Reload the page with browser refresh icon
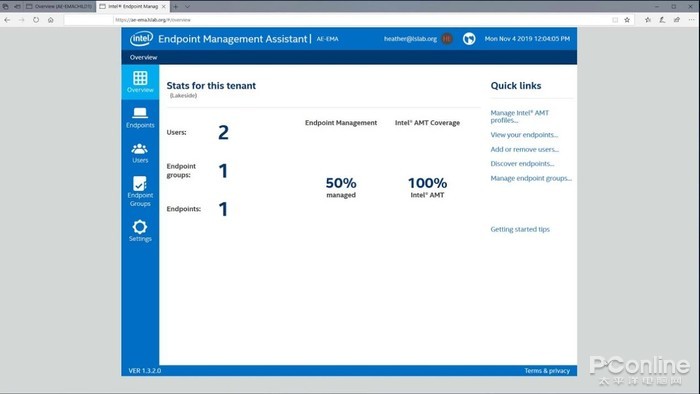700x394 pixels. [x=36, y=20]
